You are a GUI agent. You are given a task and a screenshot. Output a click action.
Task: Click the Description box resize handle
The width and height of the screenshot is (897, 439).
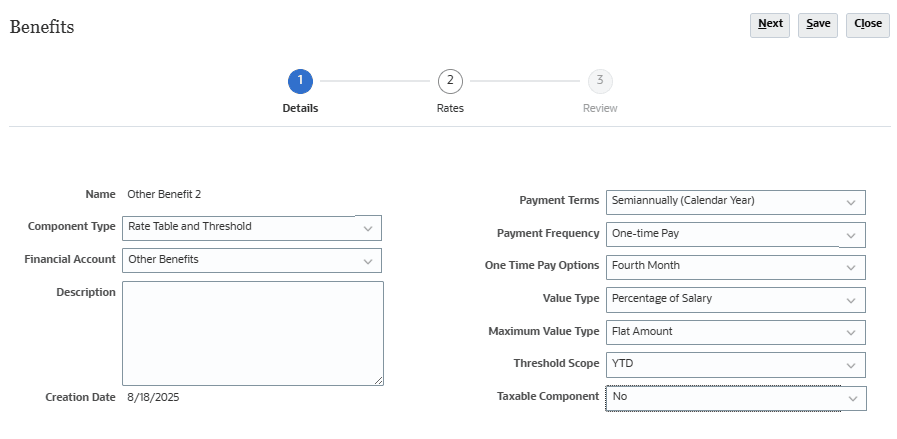click(379, 381)
